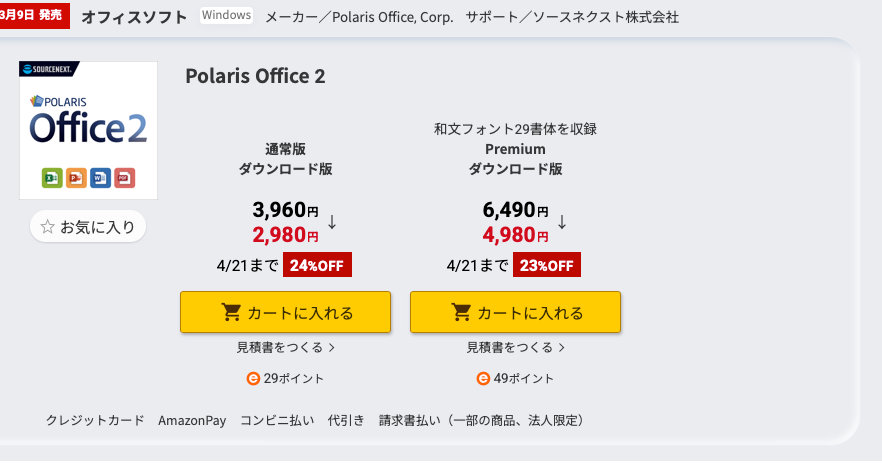Click the SOURCENEXT logo badge on the package image
Viewport: 882px width, 466px height.
click(49, 69)
